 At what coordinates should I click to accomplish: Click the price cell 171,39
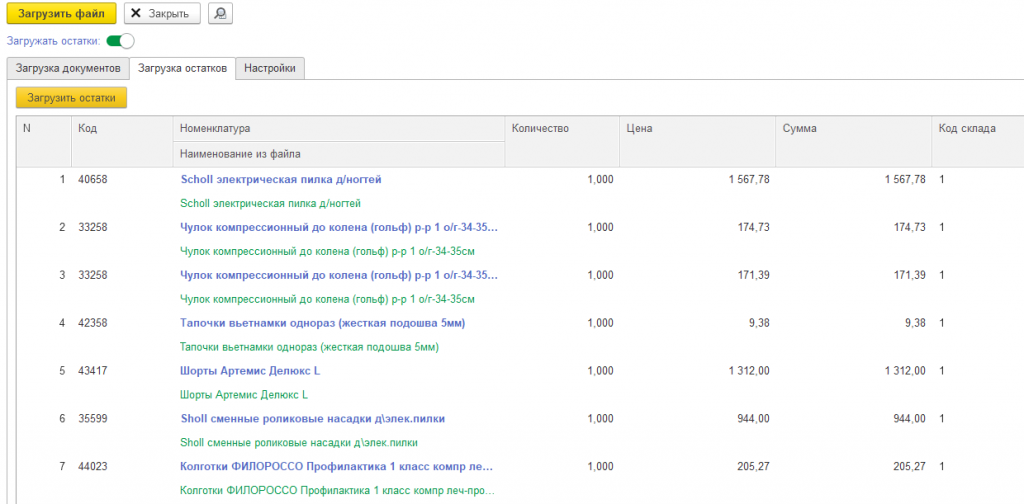[x=755, y=275]
